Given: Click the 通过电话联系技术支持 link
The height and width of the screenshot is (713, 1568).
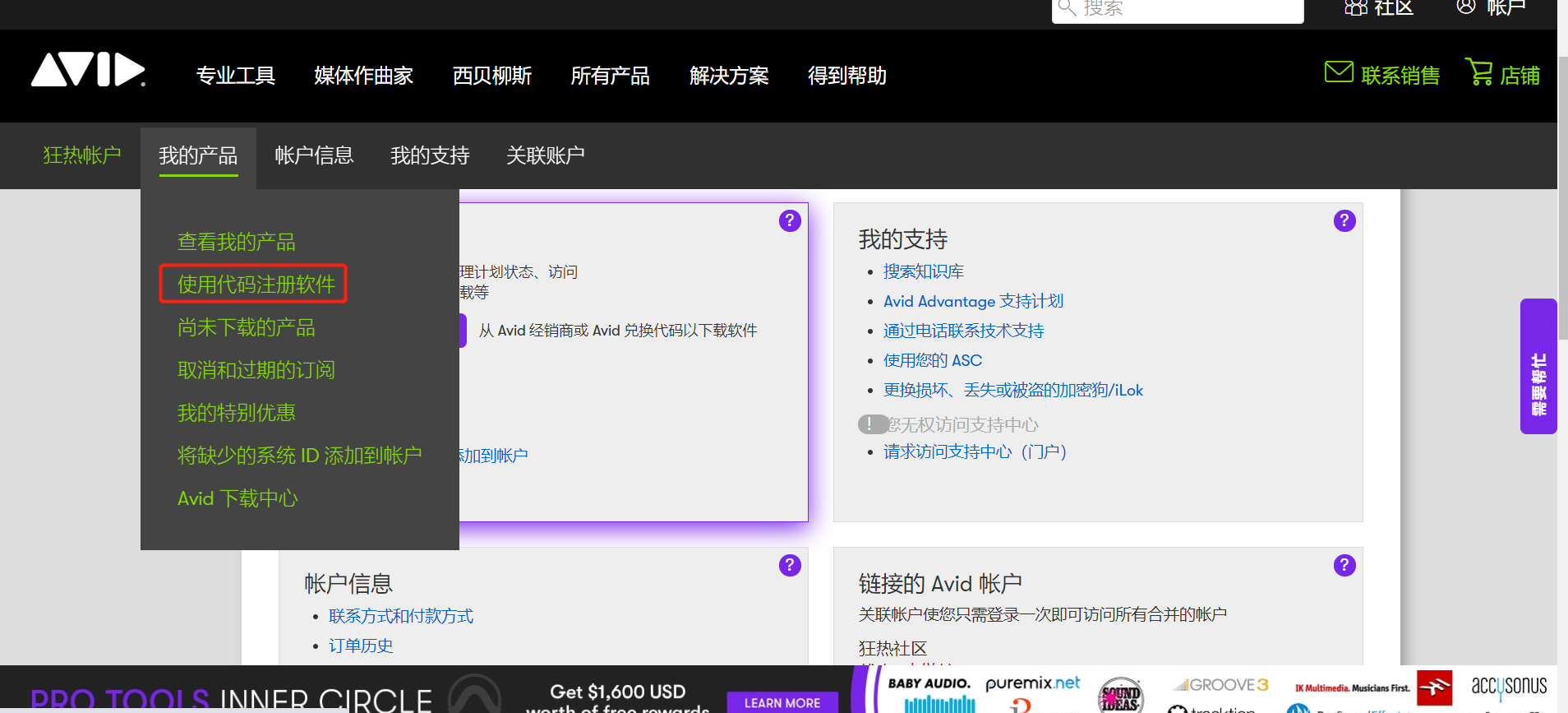Looking at the screenshot, I should pyautogui.click(x=963, y=331).
